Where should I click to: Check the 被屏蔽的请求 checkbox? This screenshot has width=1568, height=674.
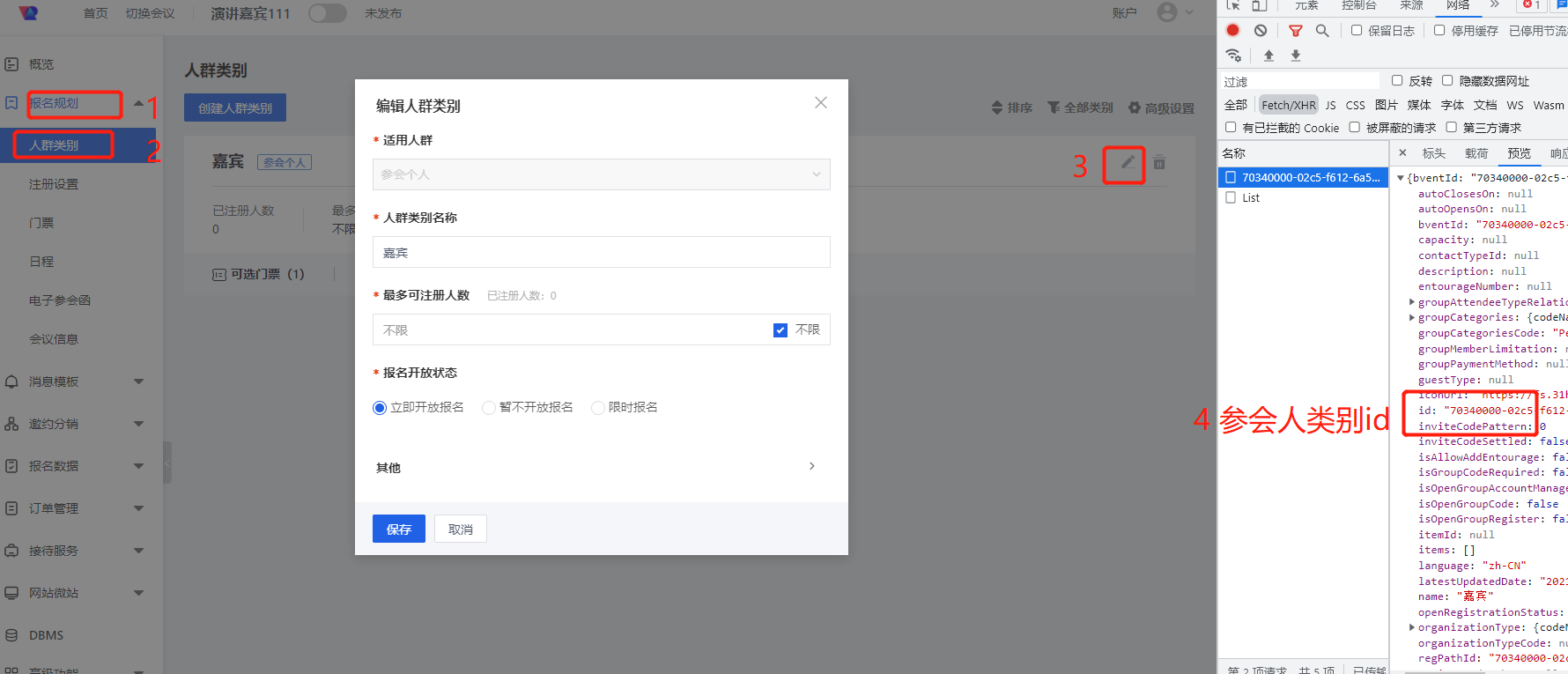click(x=1355, y=127)
